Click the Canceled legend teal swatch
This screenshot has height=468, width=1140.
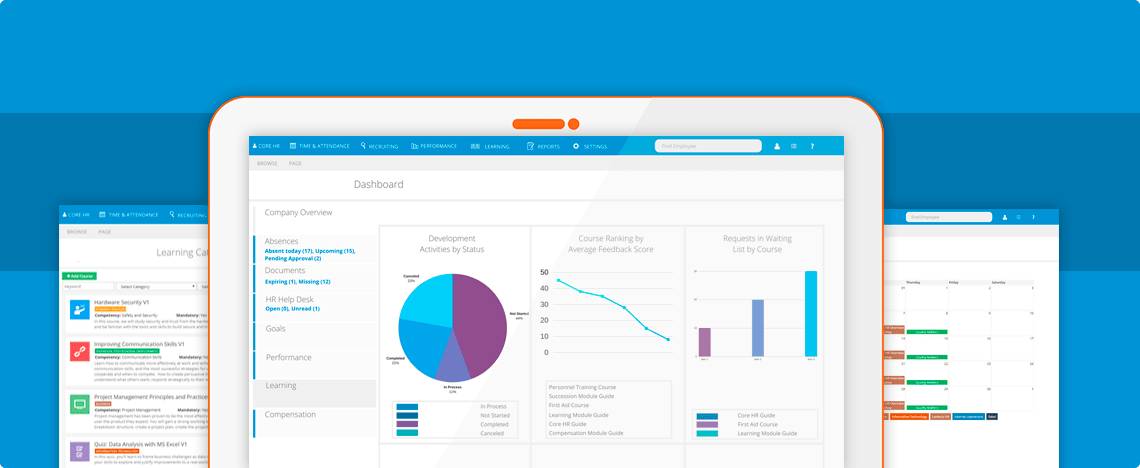(x=407, y=433)
